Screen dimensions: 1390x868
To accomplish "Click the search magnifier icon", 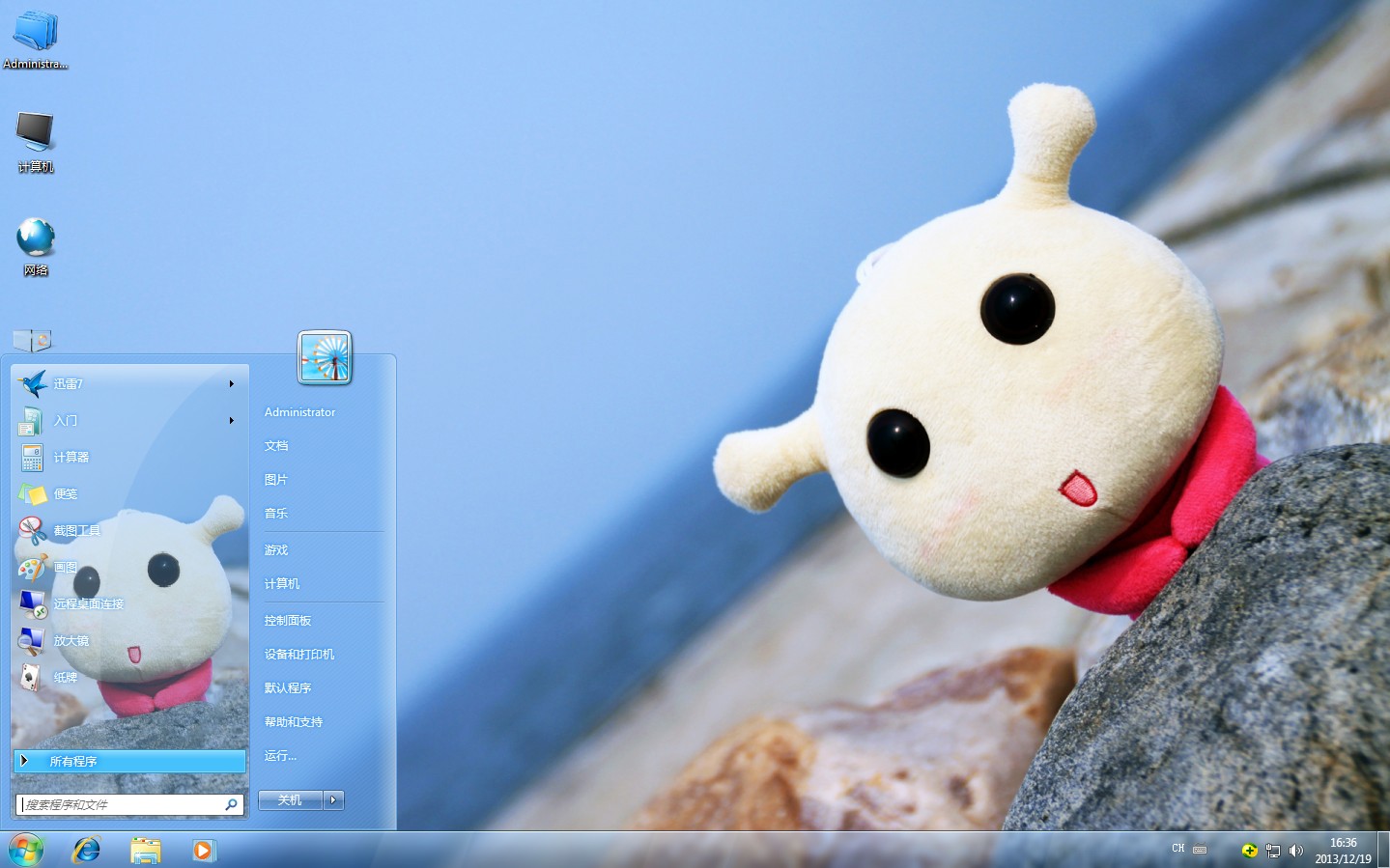I will click(x=231, y=804).
